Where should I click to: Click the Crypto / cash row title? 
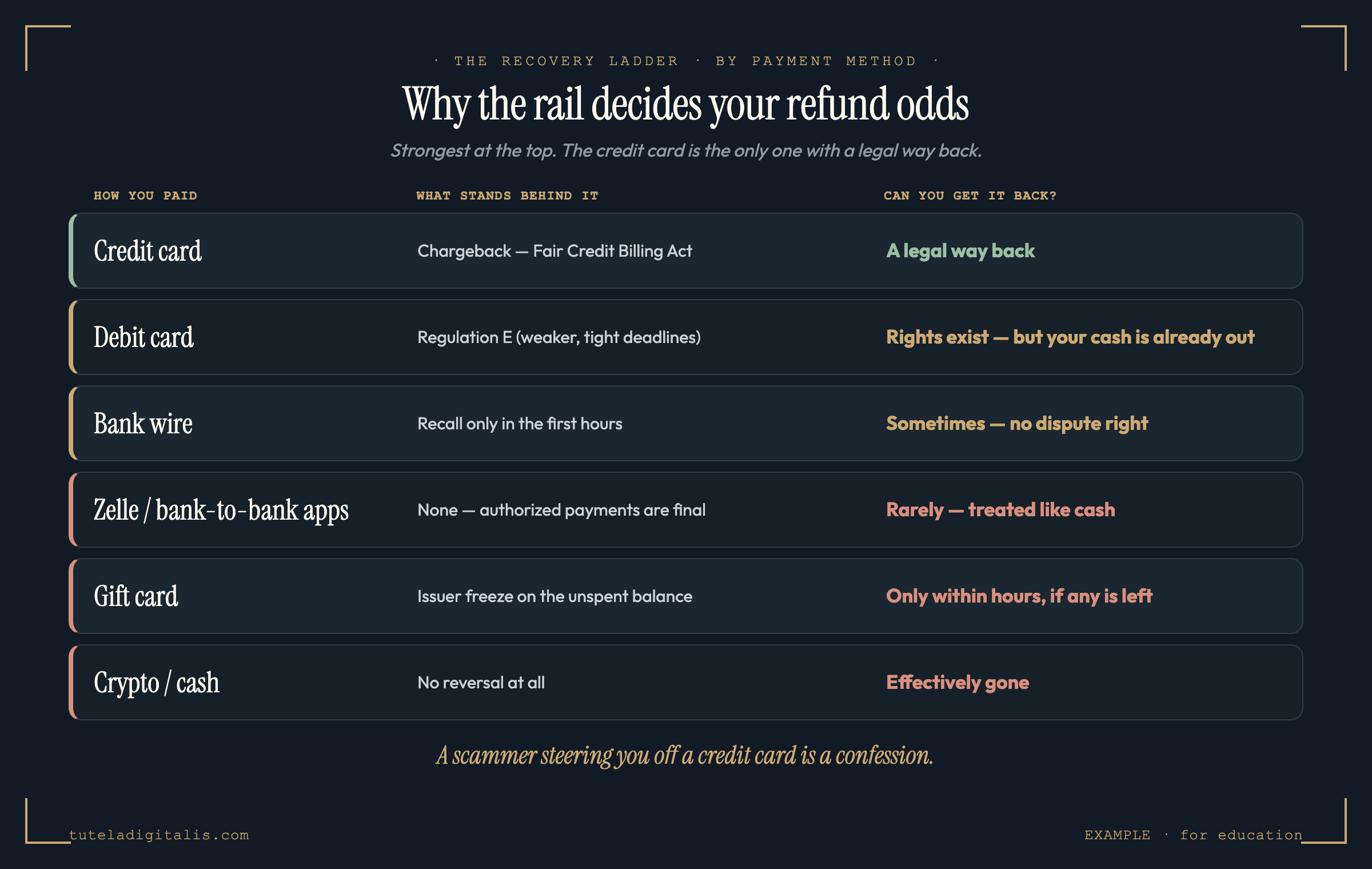click(x=157, y=683)
